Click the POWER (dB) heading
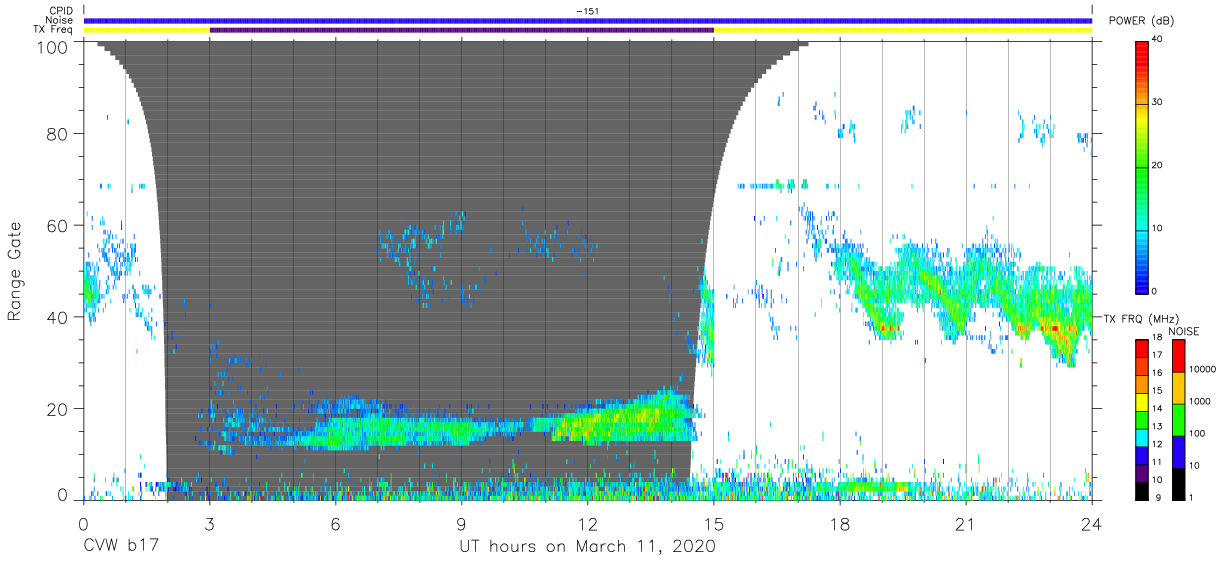Image resolution: width=1228 pixels, height=567 pixels. tap(1140, 22)
